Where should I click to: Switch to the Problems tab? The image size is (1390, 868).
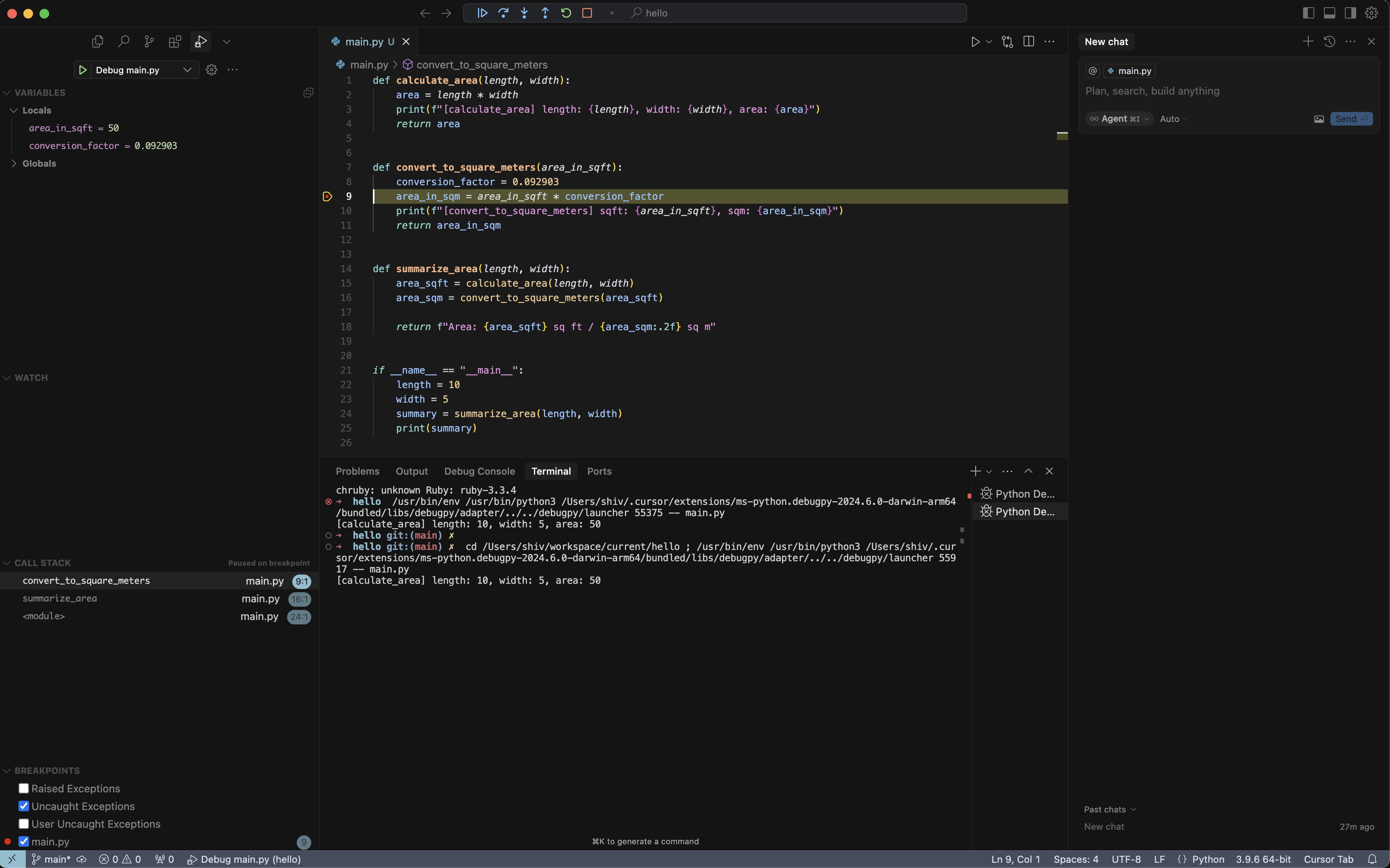(357, 471)
